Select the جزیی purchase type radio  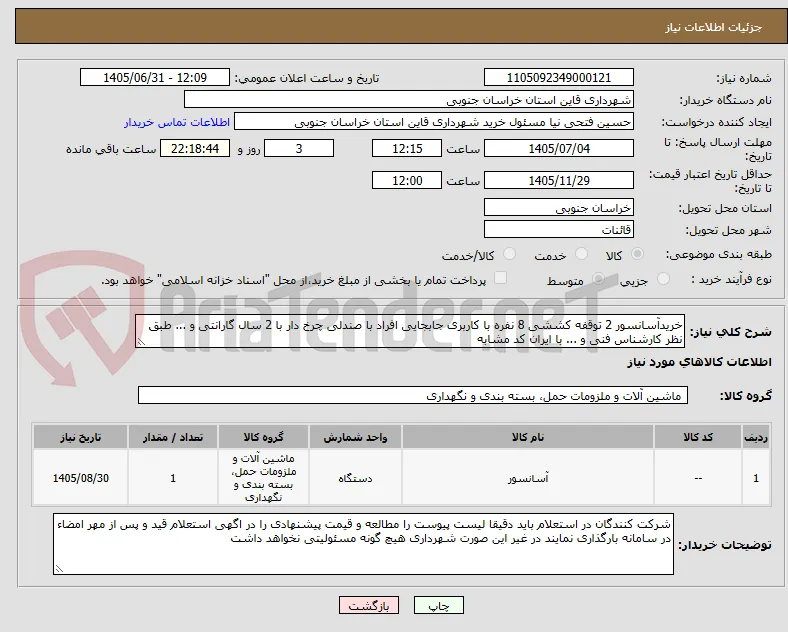663,279
